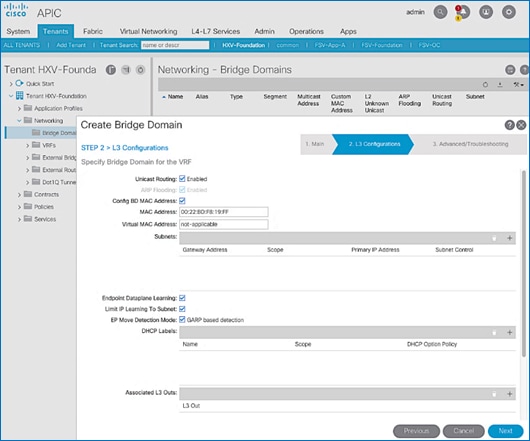Expand the Services tree node
530x441 pixels.
[x=19, y=219]
